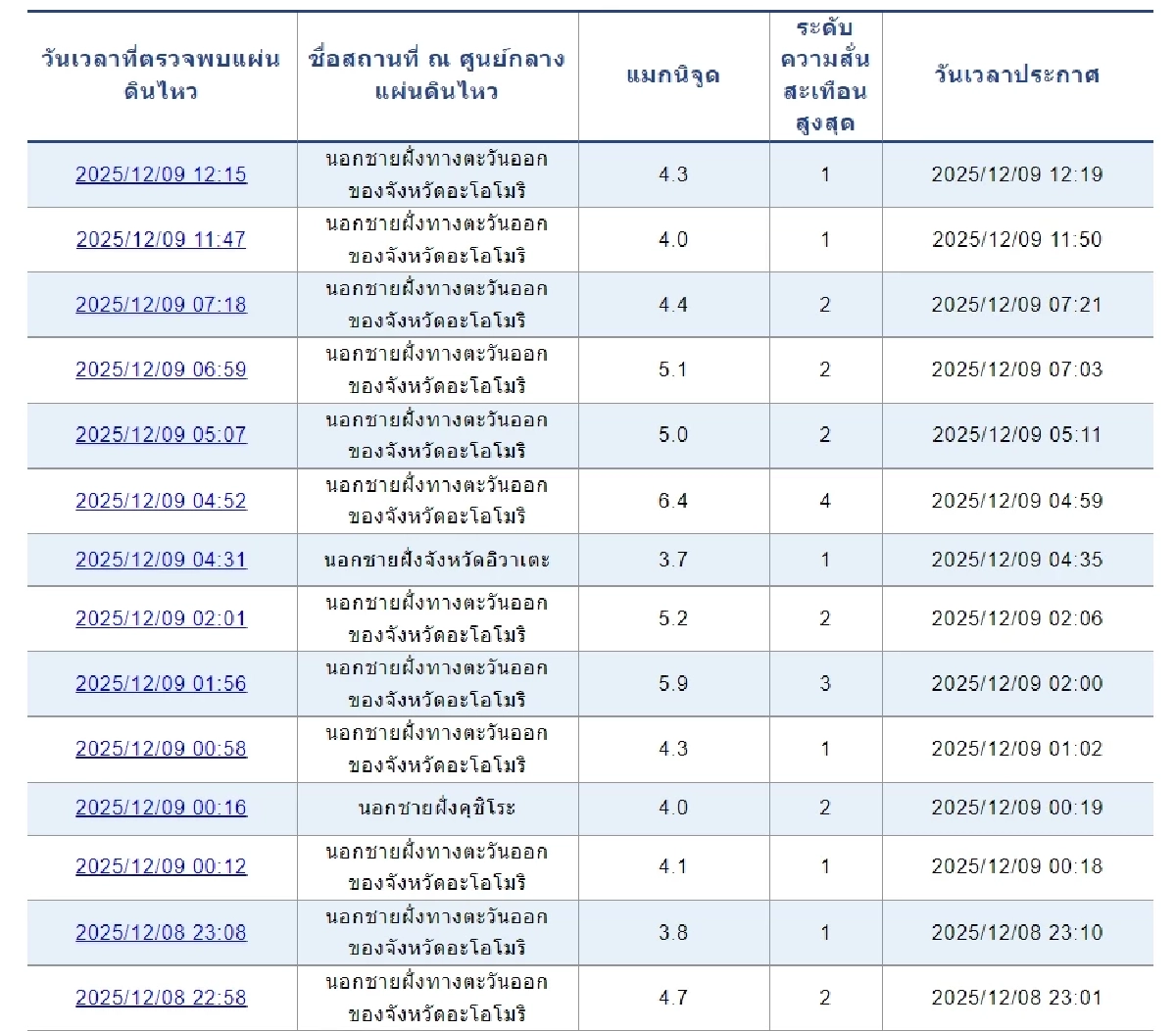Open the 2025/12/09 02:01 event entry

click(160, 618)
